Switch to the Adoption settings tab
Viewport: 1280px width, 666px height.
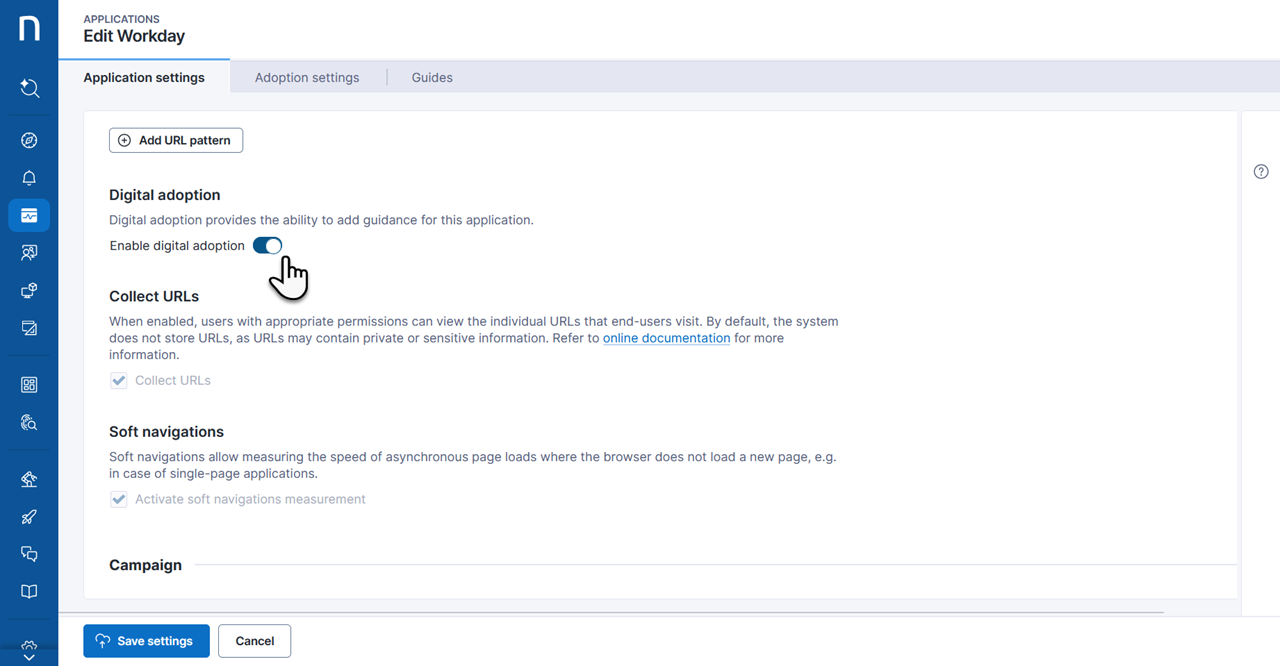[307, 77]
